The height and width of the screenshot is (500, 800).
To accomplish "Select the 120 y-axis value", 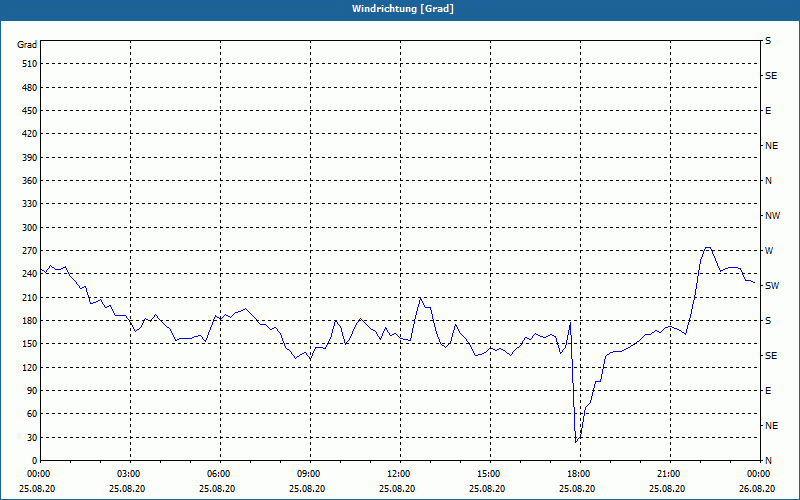I will 30,367.
